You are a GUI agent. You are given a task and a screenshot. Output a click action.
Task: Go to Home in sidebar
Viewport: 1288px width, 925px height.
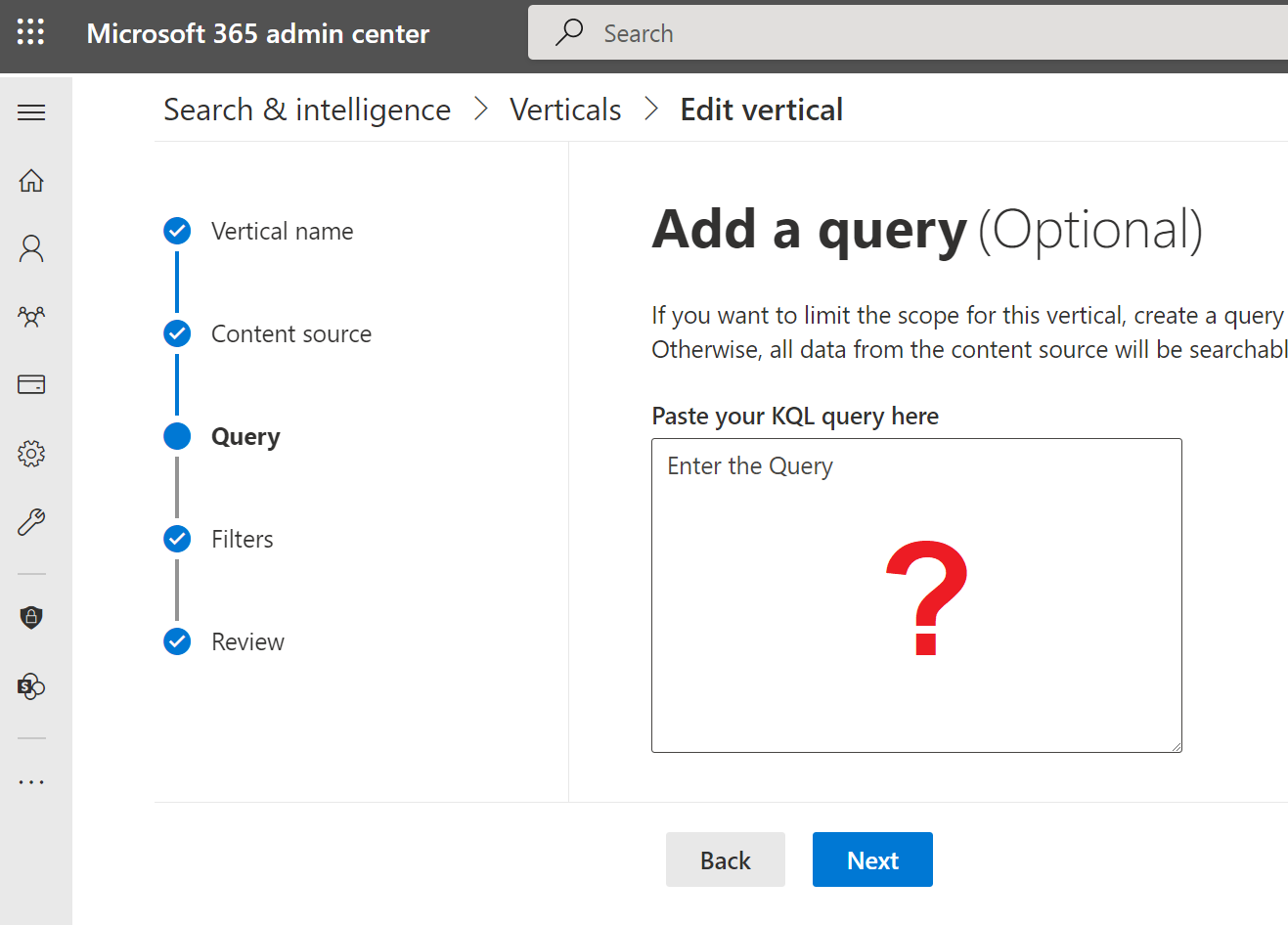point(31,181)
